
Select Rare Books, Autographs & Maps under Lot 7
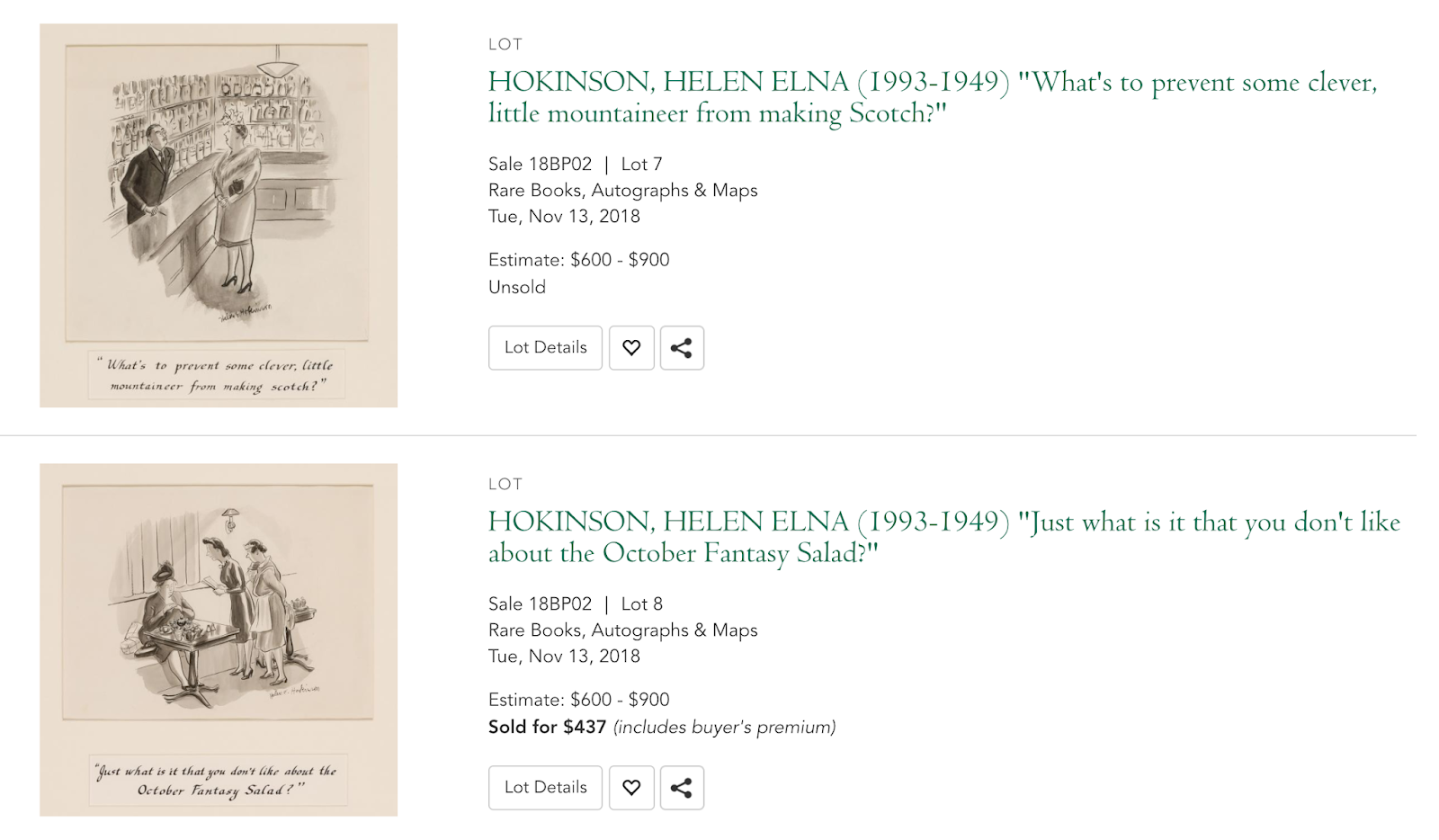click(622, 190)
